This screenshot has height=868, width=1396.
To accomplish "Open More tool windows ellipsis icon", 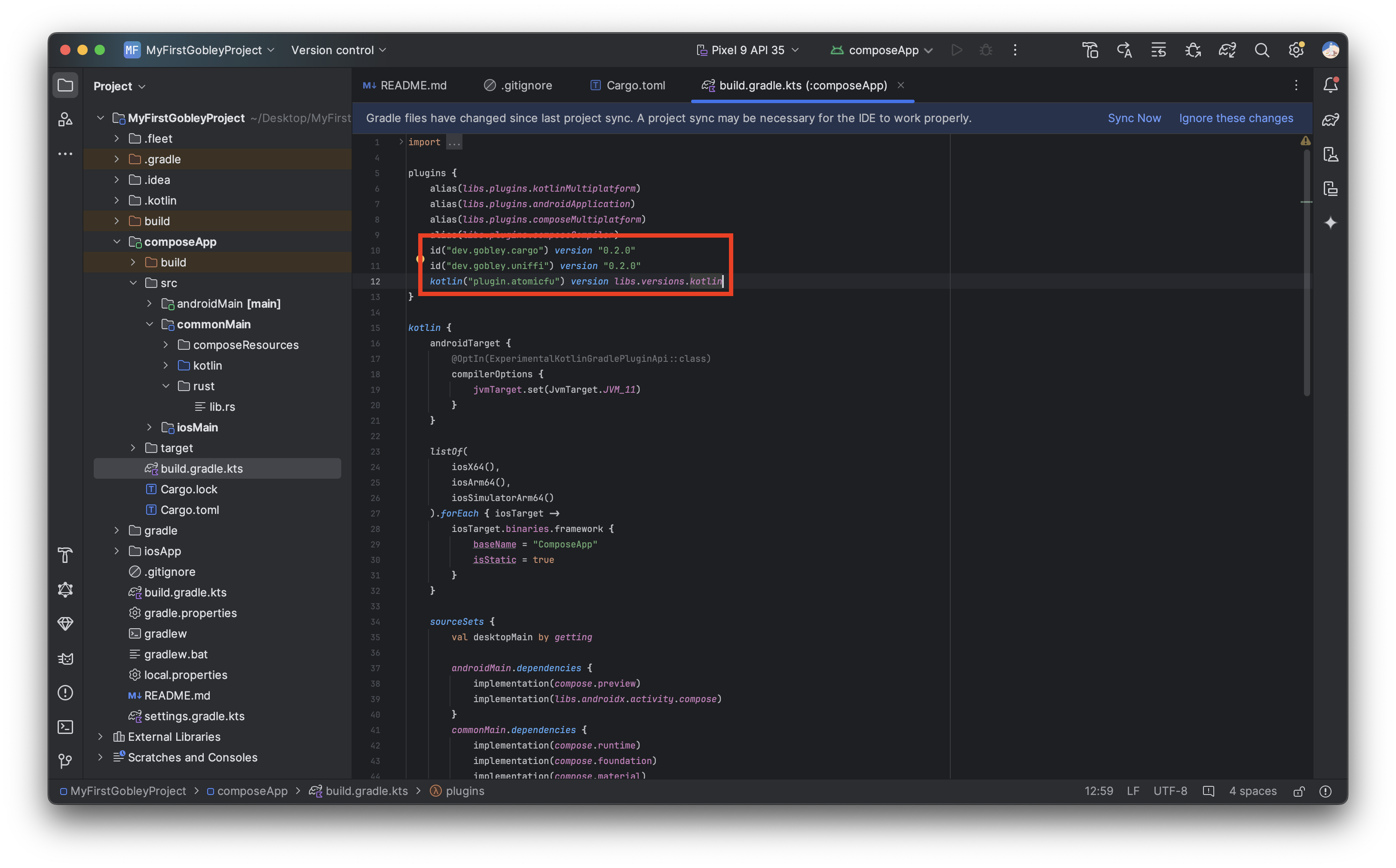I will click(x=65, y=154).
